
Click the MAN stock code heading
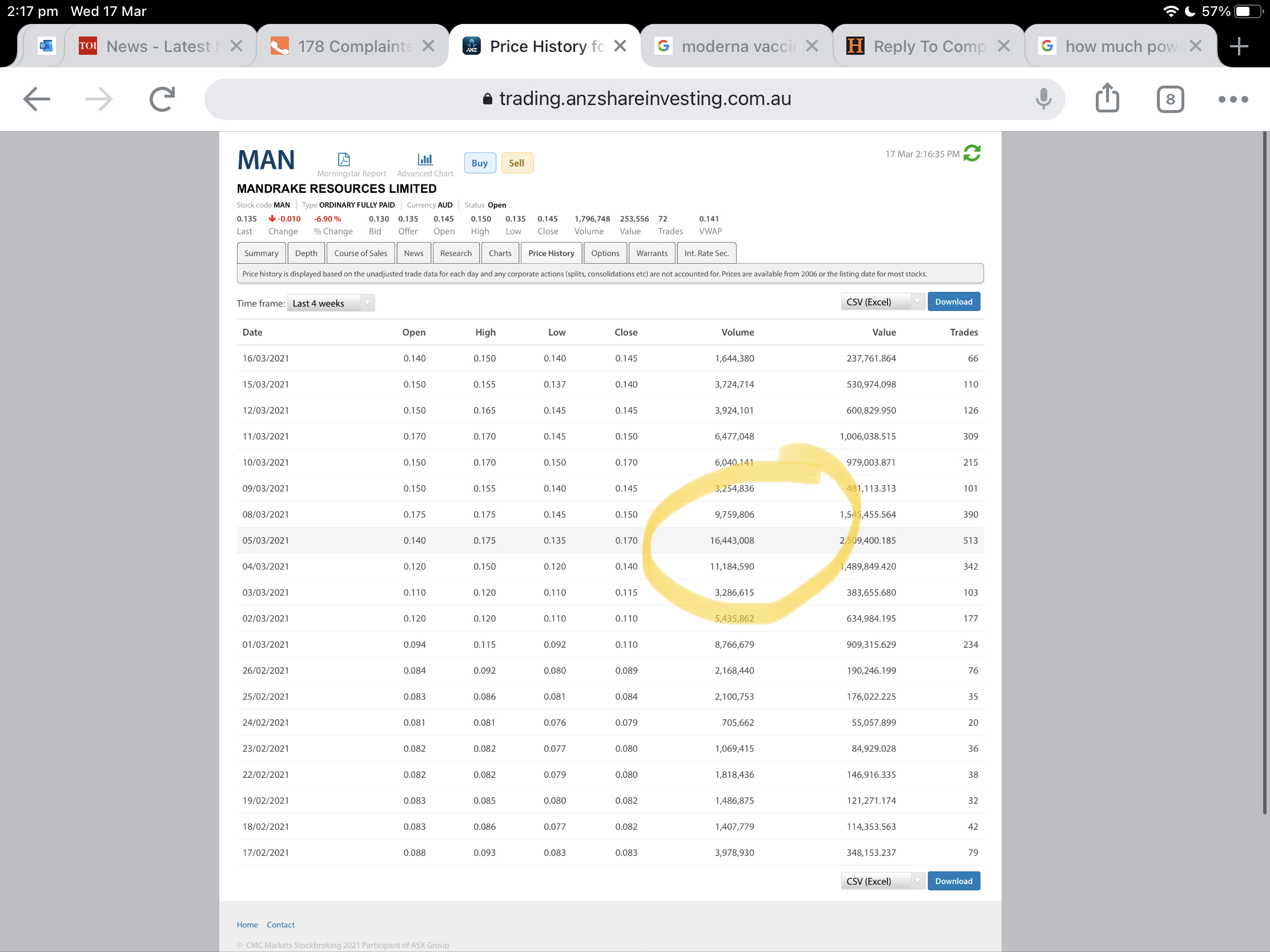pos(266,160)
